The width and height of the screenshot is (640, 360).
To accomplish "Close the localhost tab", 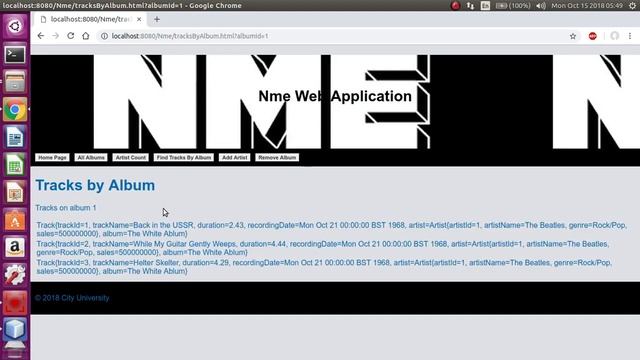I will click(139, 19).
